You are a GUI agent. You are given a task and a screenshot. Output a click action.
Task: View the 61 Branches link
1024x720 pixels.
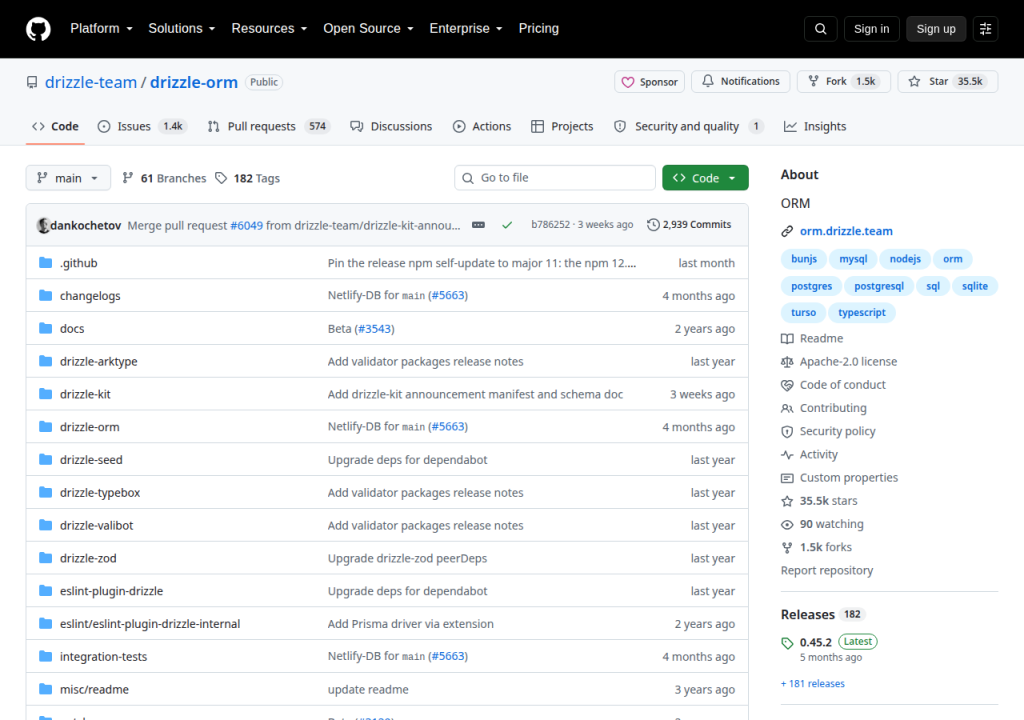164,178
